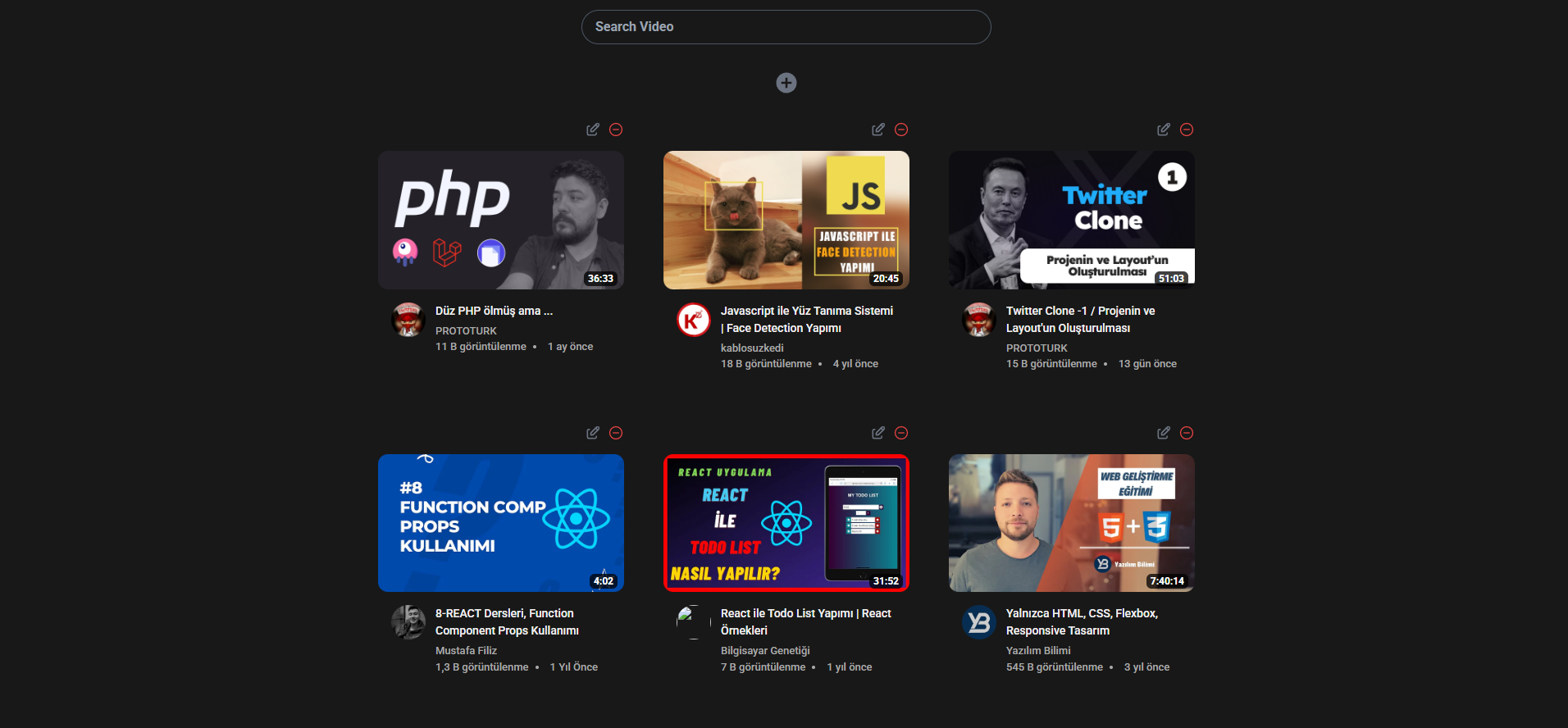Screen dimensions: 1568x728
Task: Click the Bilgisayar Genetiği channel avatar
Action: pyautogui.click(x=694, y=622)
